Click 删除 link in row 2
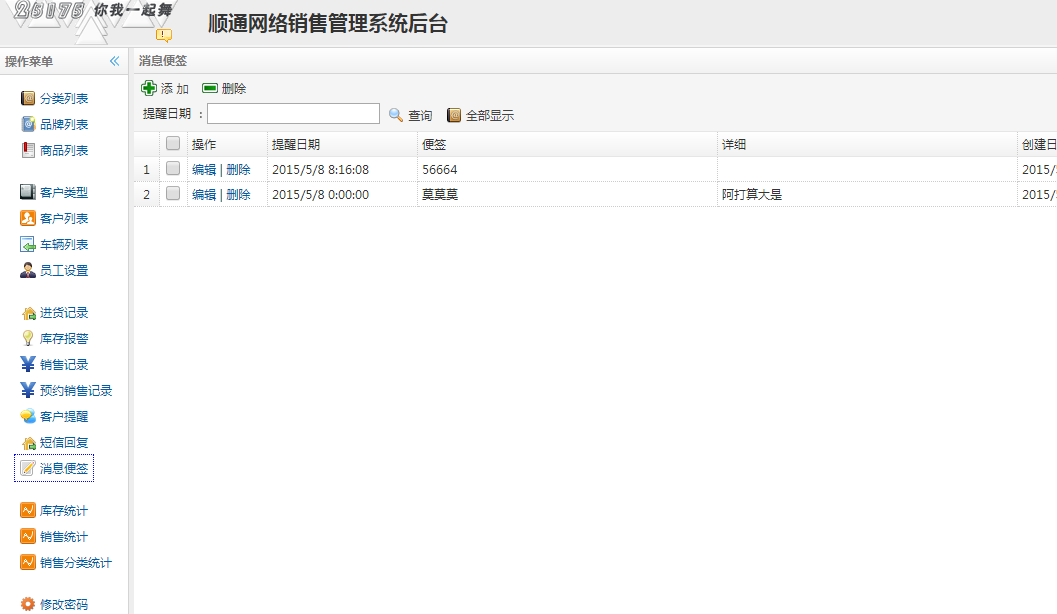Screen dimensions: 1057x614 point(238,195)
